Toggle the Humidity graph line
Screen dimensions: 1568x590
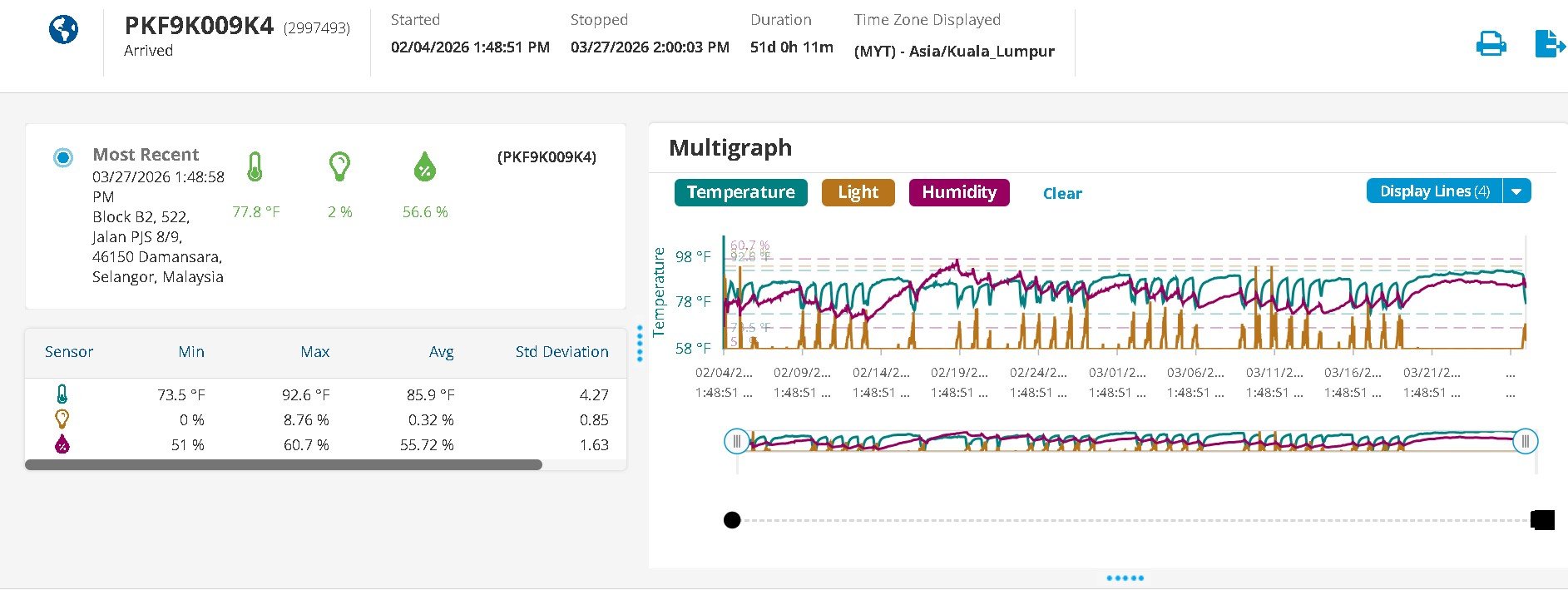pos(959,192)
